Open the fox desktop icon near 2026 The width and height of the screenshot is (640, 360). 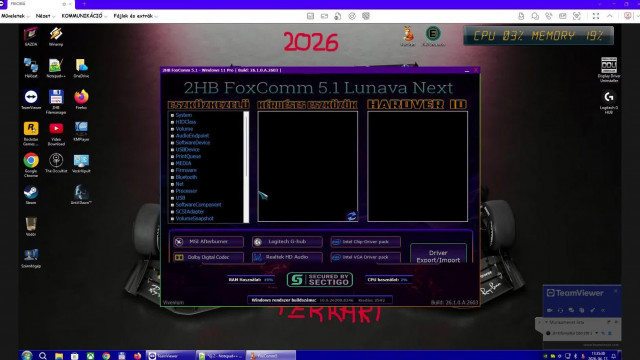click(408, 36)
